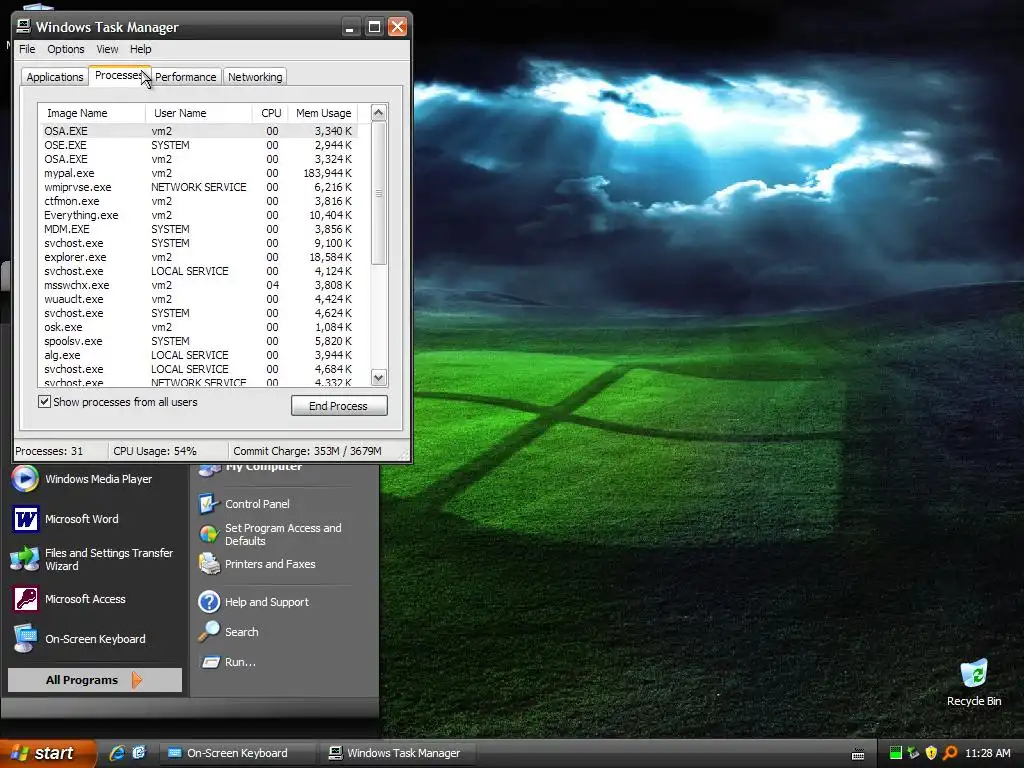
Task: Click Task Manager title bar icon
Action: click(x=24, y=26)
